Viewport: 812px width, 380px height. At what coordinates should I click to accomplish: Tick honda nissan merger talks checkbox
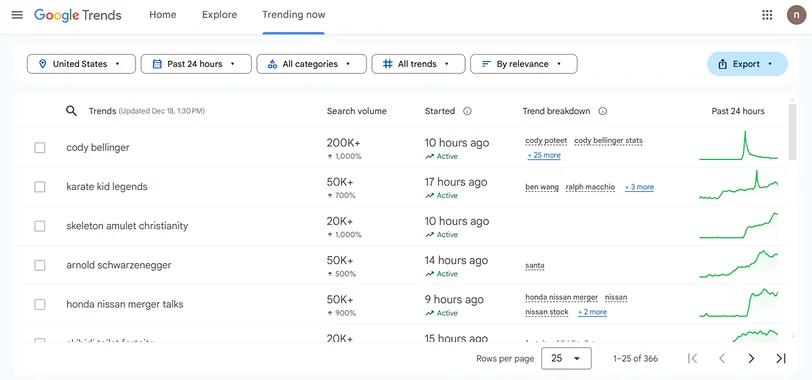(40, 304)
